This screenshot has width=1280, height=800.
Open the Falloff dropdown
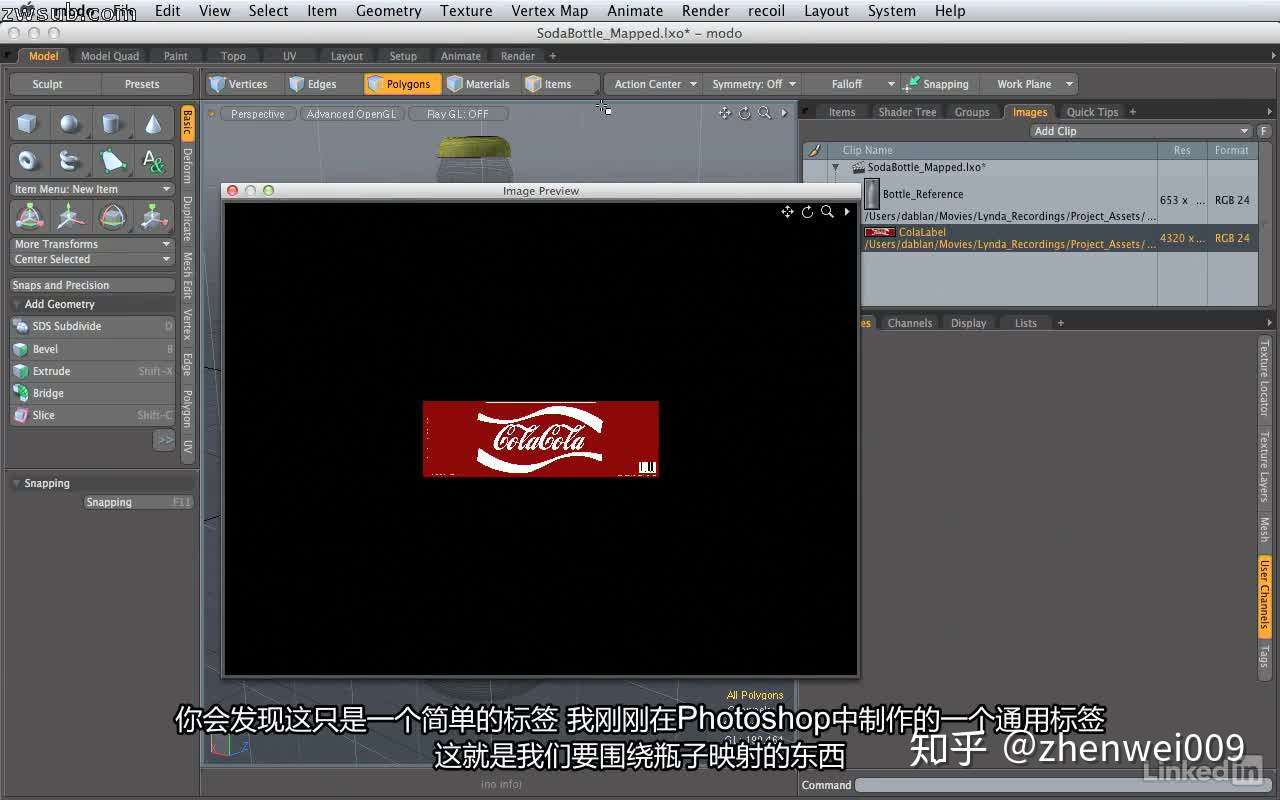click(x=850, y=84)
